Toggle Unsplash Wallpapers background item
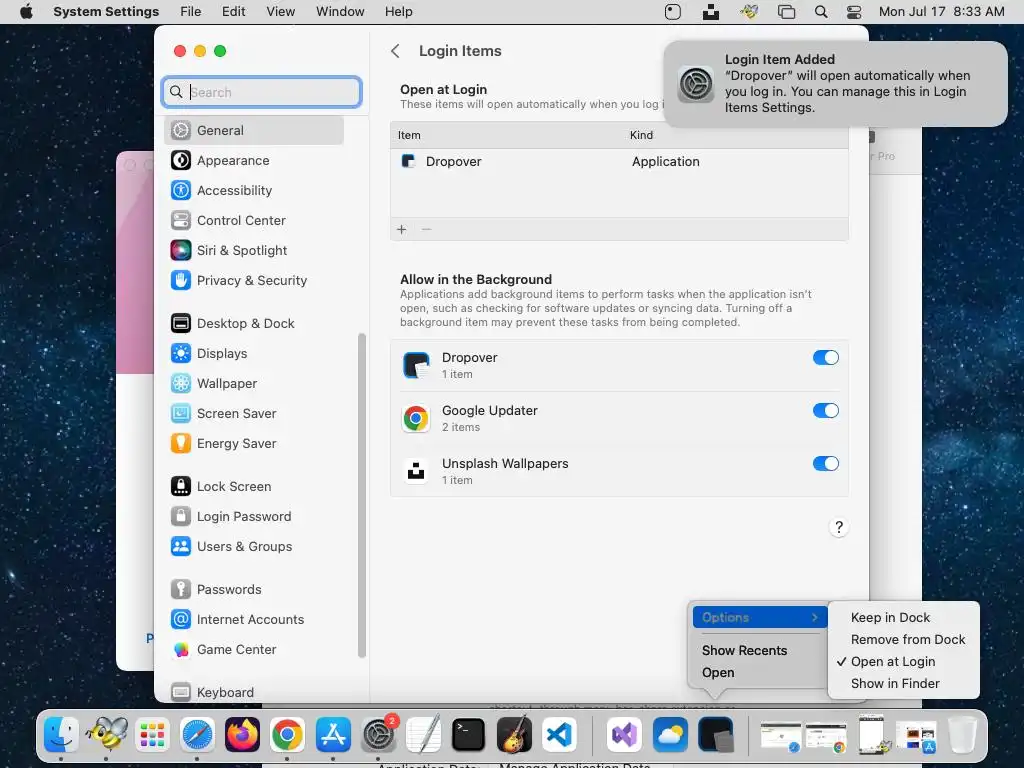The height and width of the screenshot is (768, 1024). [x=825, y=463]
